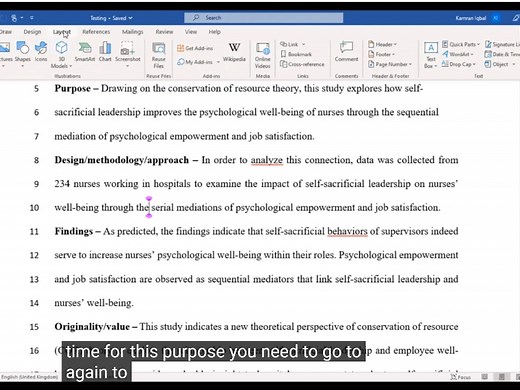This screenshot has height=390, width=520.
Task: Open the View tab
Action: tap(191, 32)
